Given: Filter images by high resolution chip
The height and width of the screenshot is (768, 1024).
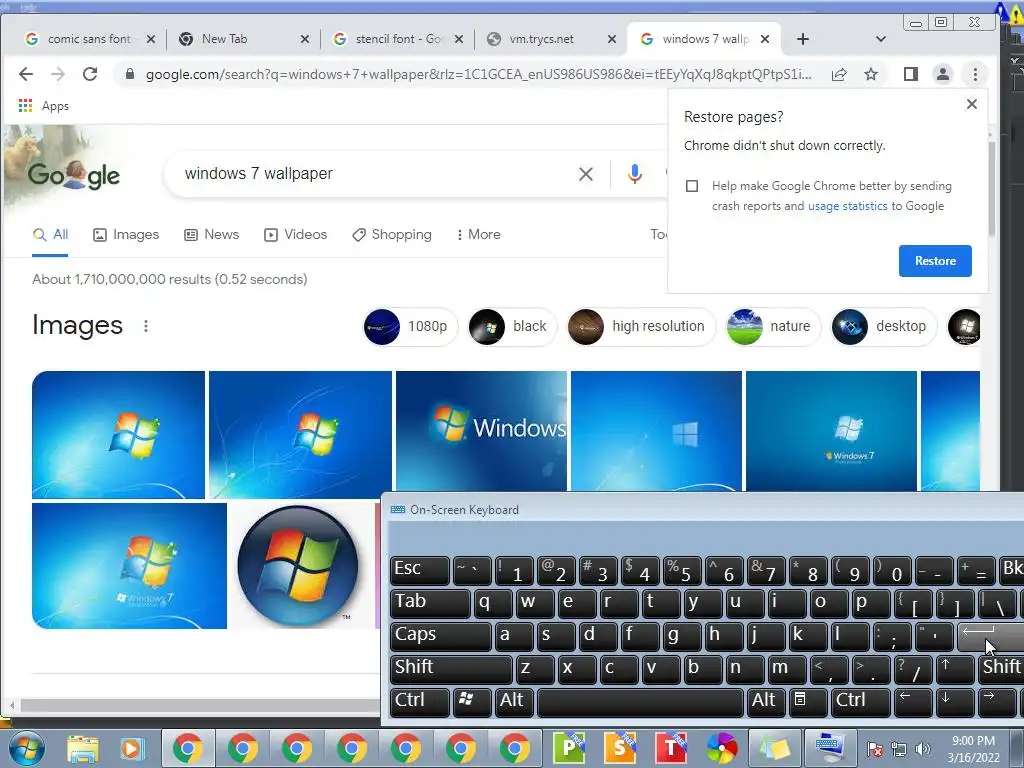Looking at the screenshot, I should [641, 327].
